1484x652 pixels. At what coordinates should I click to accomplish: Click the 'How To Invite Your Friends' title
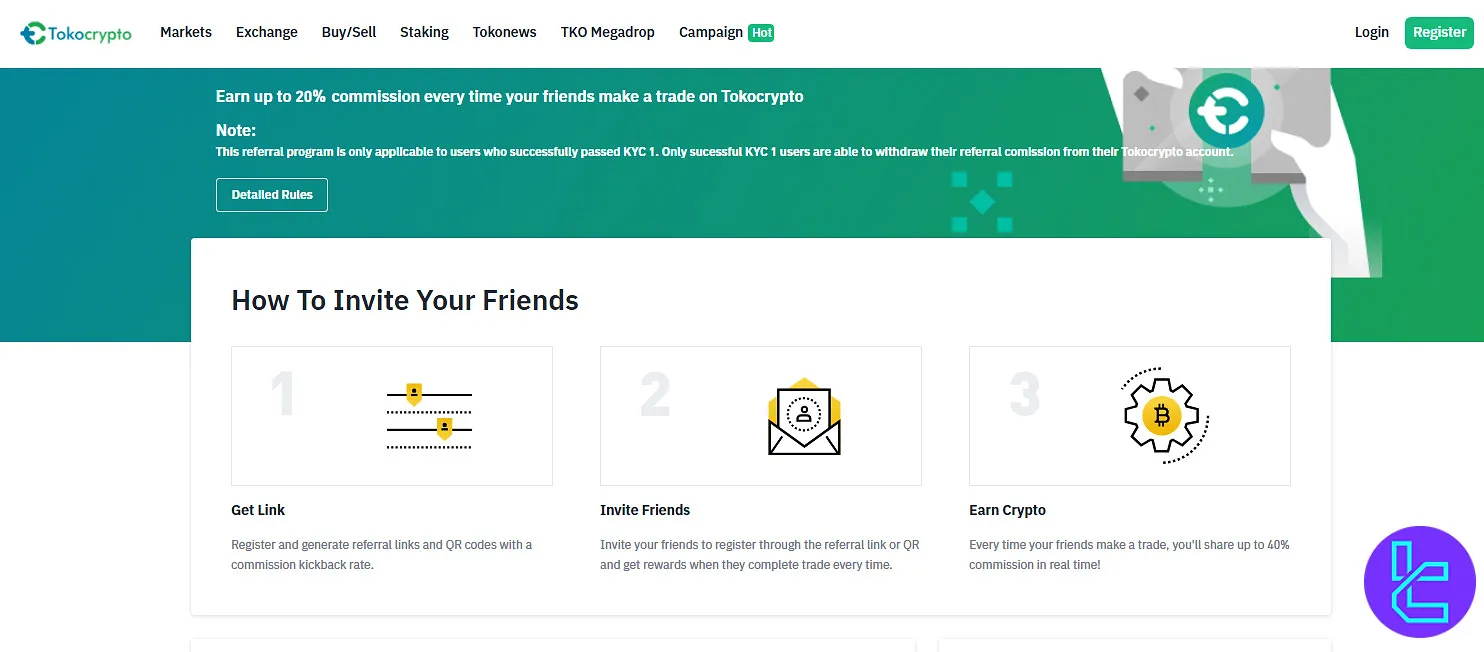[405, 300]
